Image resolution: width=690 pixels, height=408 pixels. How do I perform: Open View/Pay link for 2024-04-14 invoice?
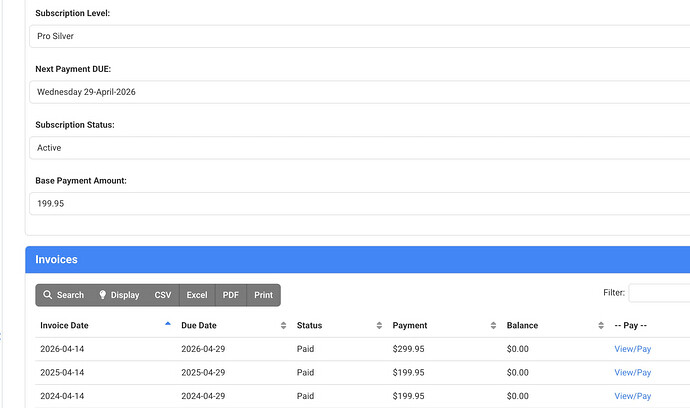(x=633, y=396)
